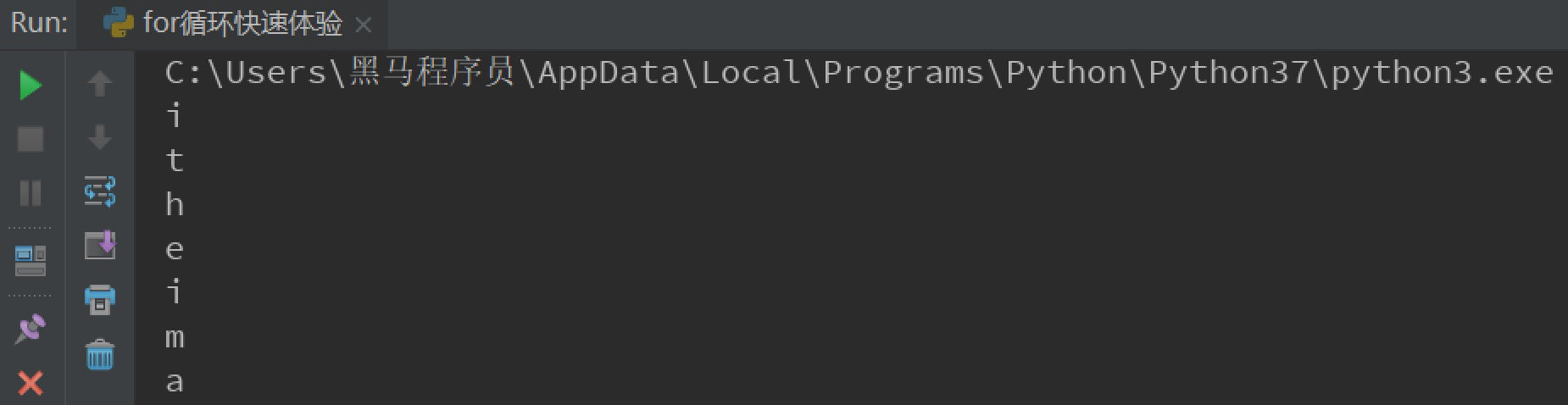This screenshot has width=1568, height=405.
Task: Close the Run panel with red X
Action: pos(31,383)
